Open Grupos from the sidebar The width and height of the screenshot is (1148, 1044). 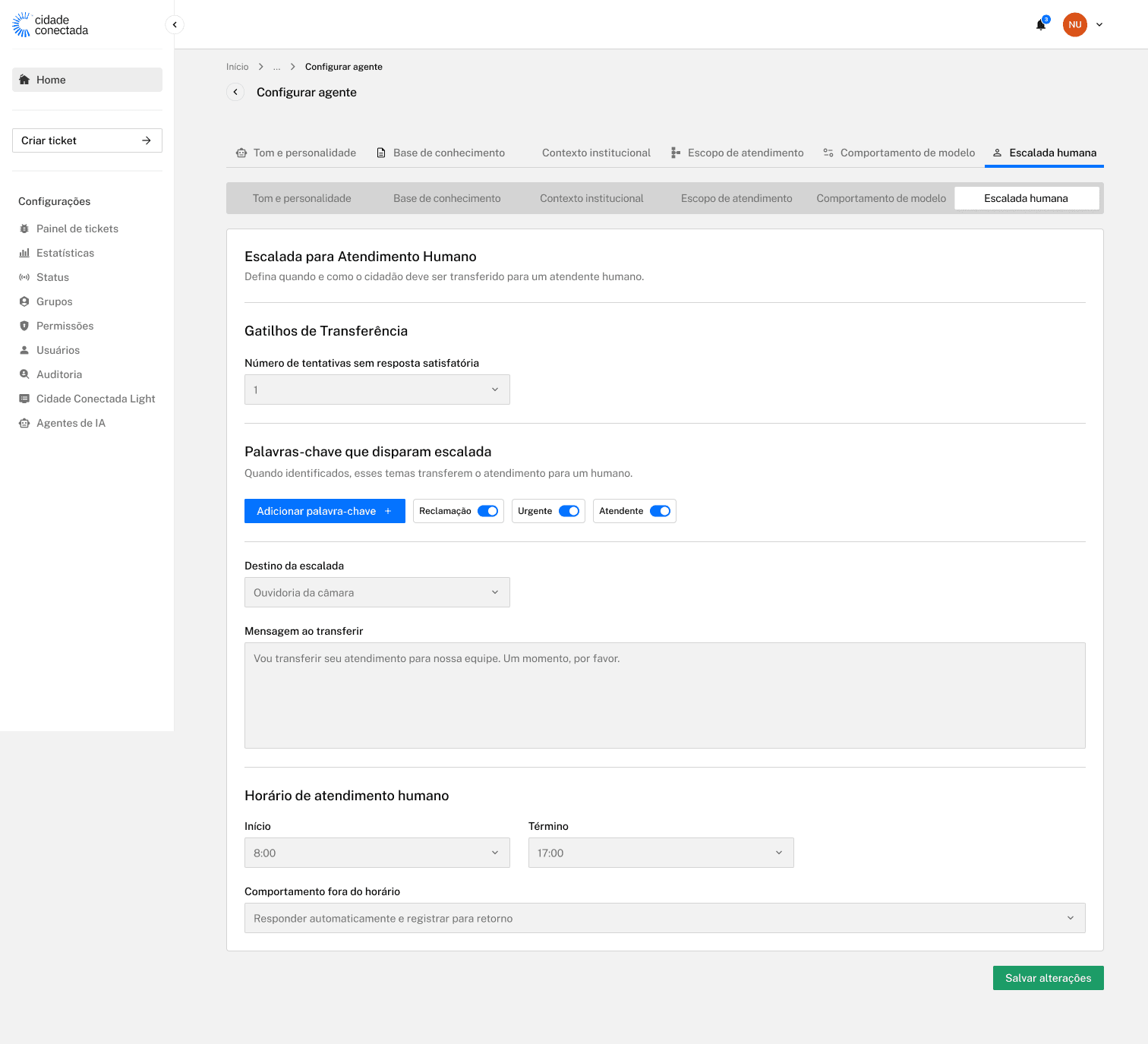(x=55, y=301)
